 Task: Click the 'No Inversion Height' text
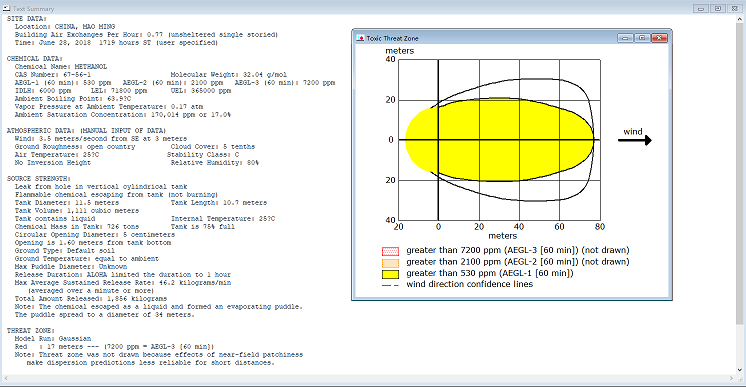53,163
